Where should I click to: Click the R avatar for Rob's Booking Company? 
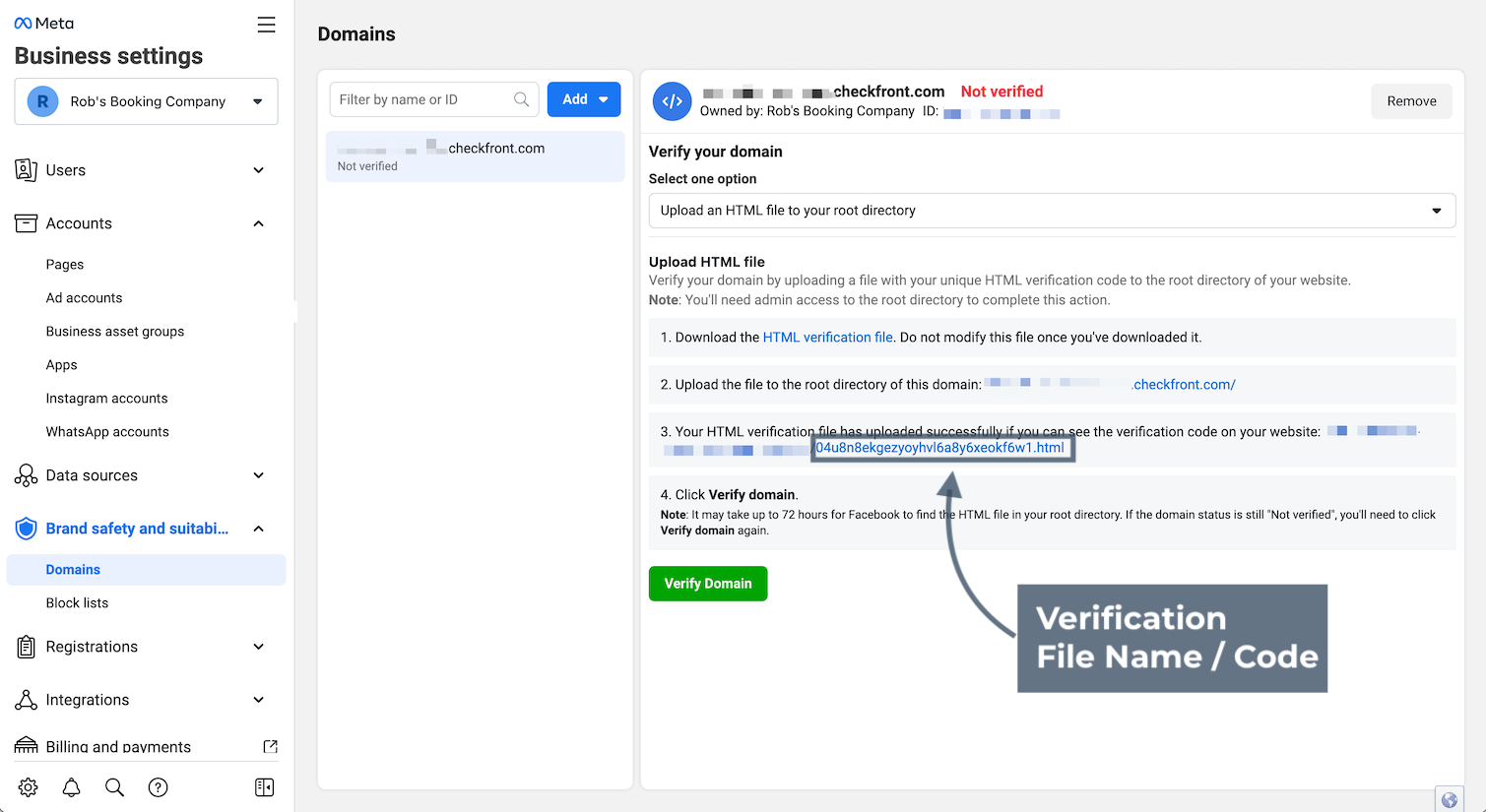coord(42,101)
